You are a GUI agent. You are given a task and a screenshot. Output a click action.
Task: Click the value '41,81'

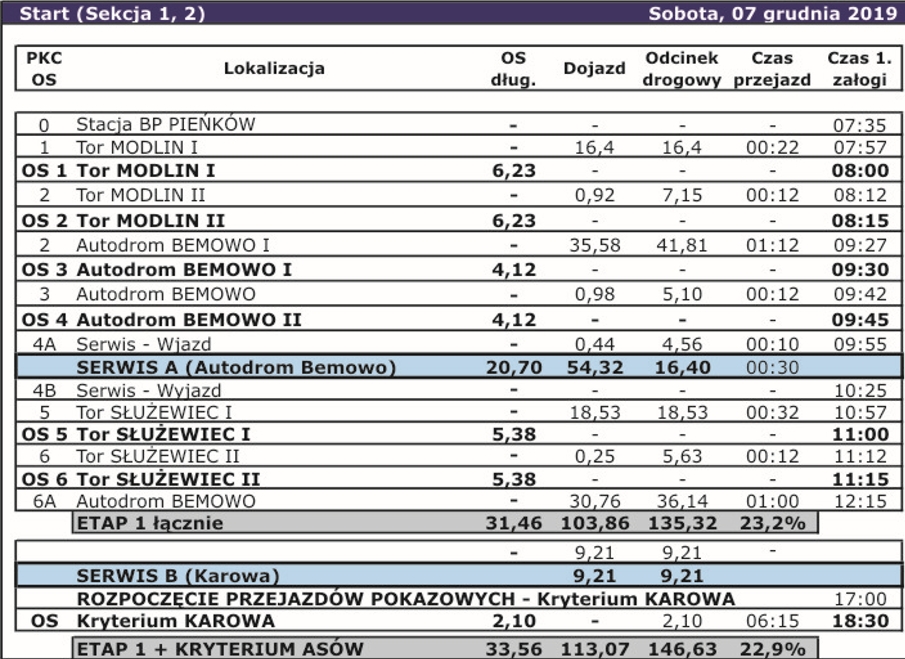pyautogui.click(x=682, y=245)
